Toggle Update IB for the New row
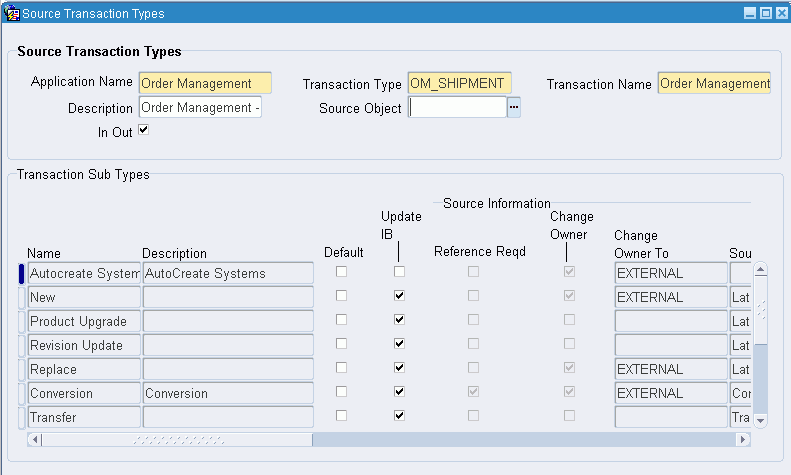Image resolution: width=791 pixels, height=475 pixels. click(x=399, y=295)
